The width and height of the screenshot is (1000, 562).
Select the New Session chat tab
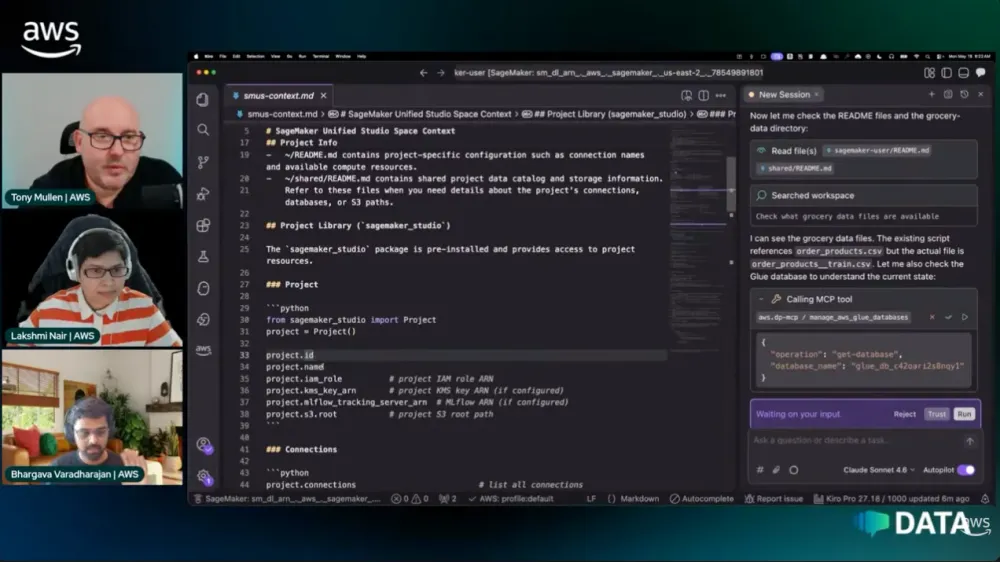coord(784,94)
